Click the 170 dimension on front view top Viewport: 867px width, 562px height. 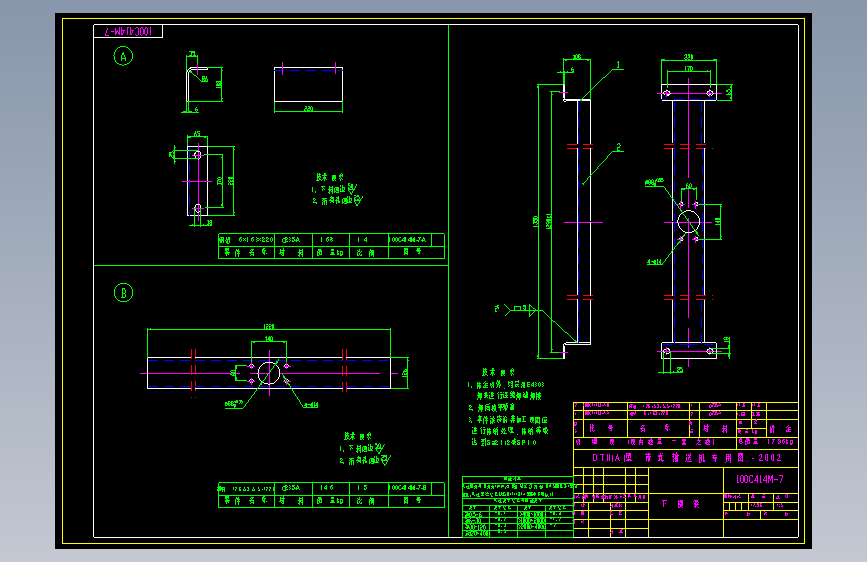coord(688,69)
